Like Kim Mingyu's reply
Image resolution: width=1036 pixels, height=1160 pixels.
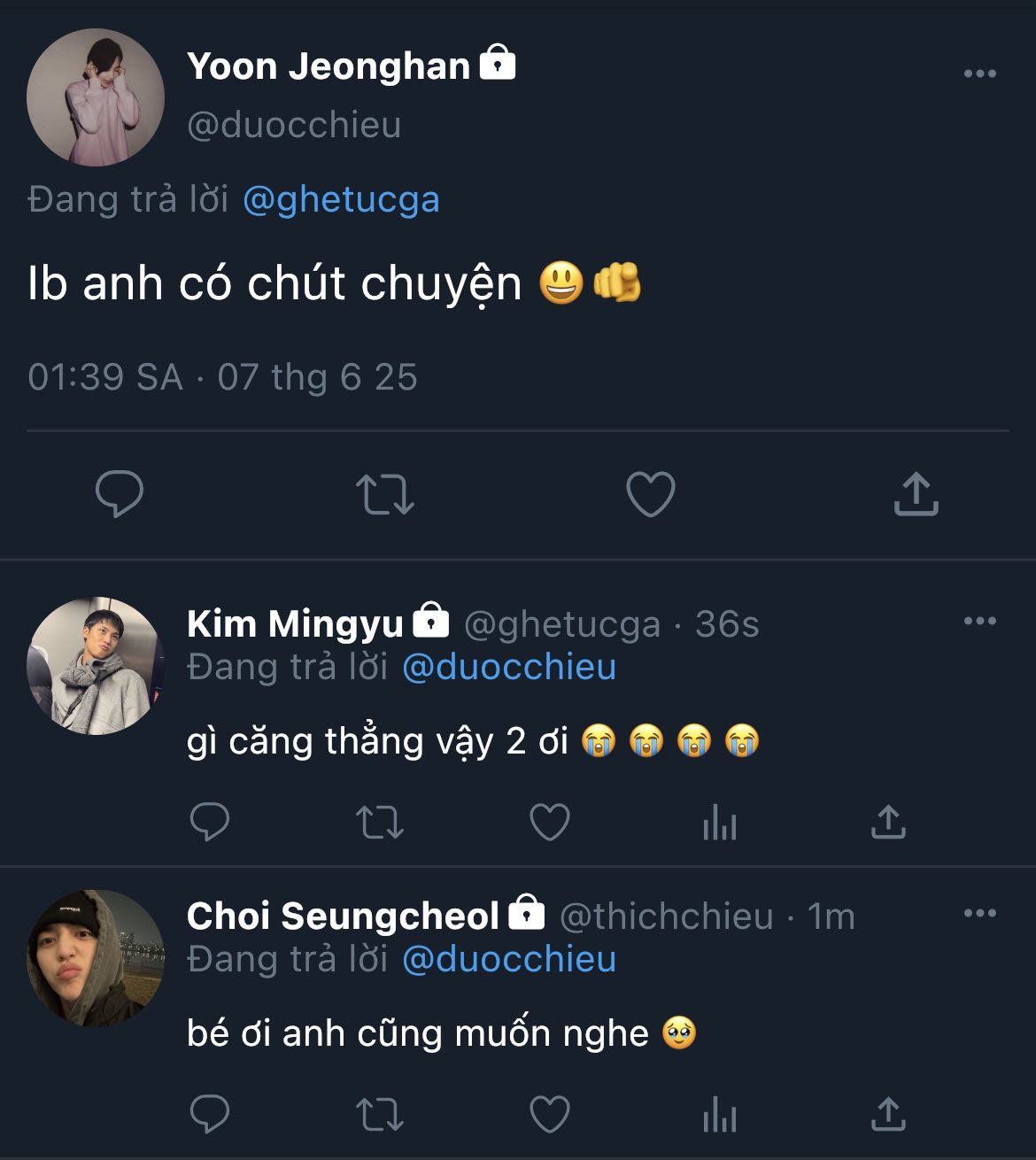[x=549, y=823]
